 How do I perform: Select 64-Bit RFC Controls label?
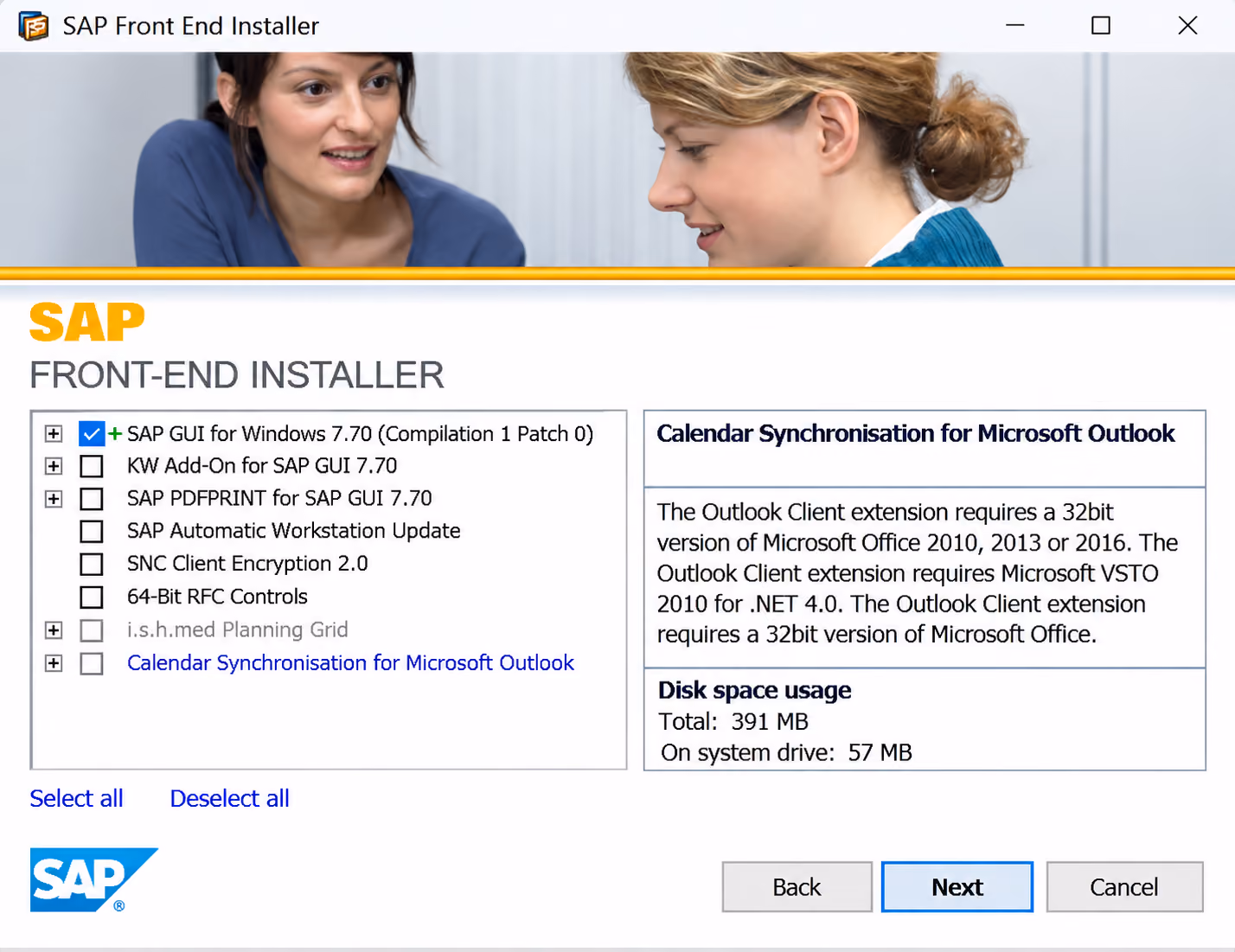pyautogui.click(x=217, y=597)
